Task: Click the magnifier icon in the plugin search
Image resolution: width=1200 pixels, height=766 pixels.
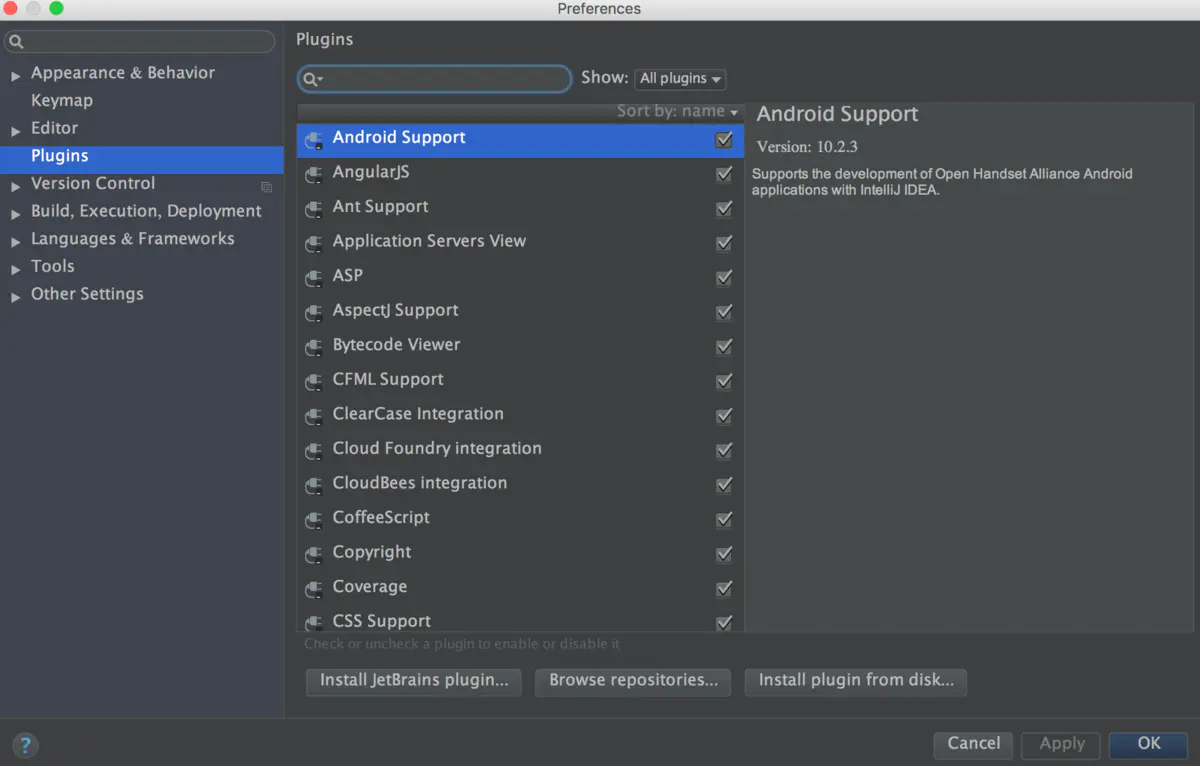Action: pos(312,79)
